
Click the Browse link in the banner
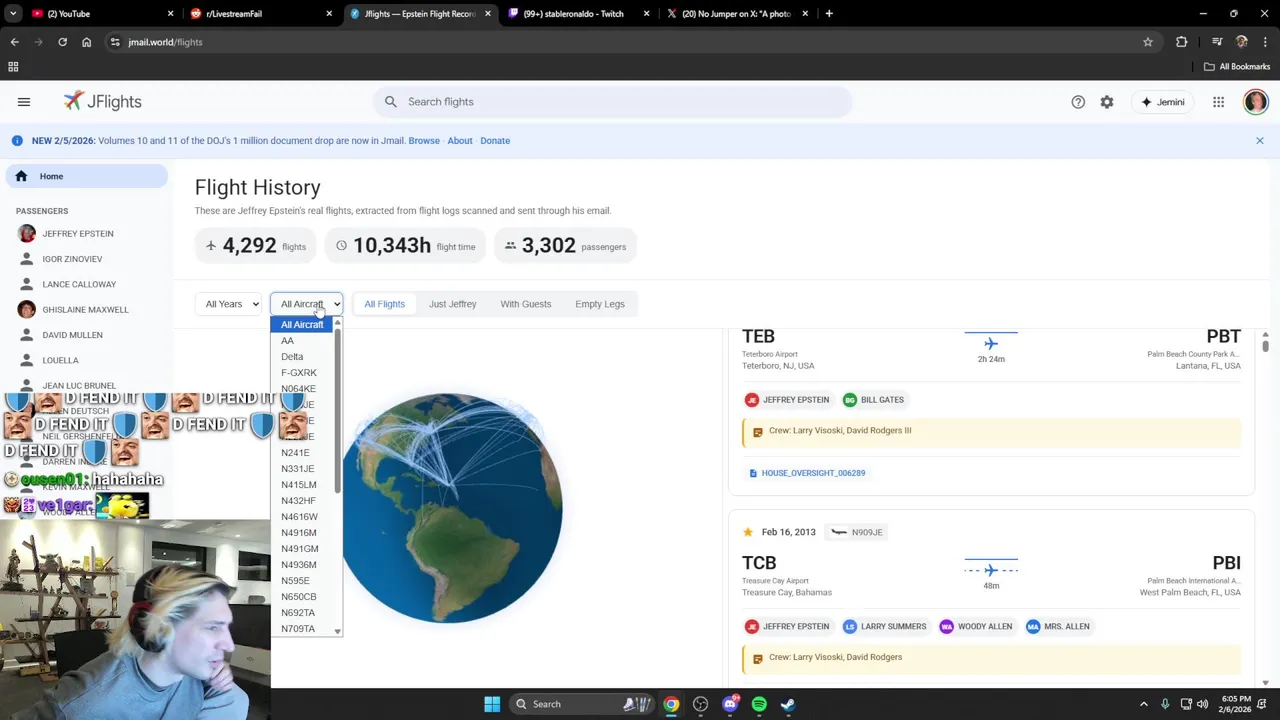pos(424,141)
